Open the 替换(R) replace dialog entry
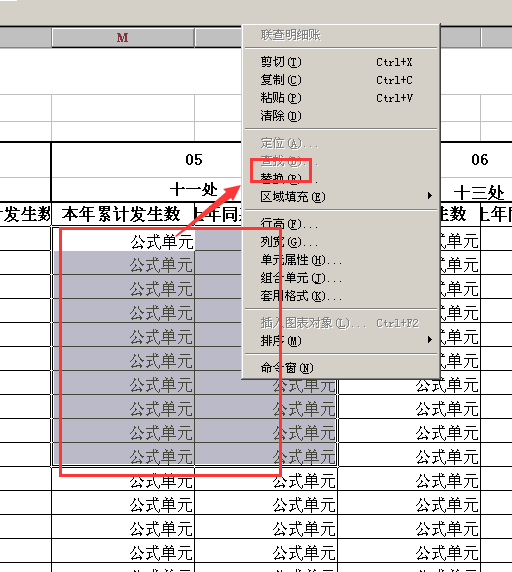Screen dimensions: 512x572 (x=341, y=178)
